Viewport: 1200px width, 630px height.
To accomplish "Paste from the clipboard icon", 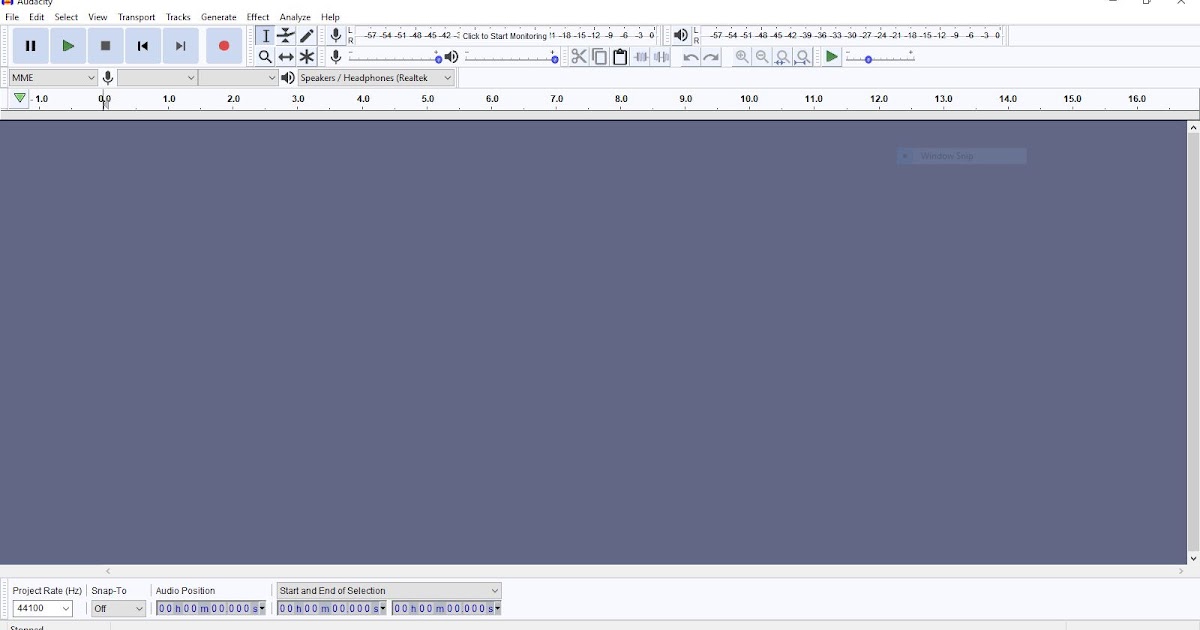I will click(x=620, y=57).
